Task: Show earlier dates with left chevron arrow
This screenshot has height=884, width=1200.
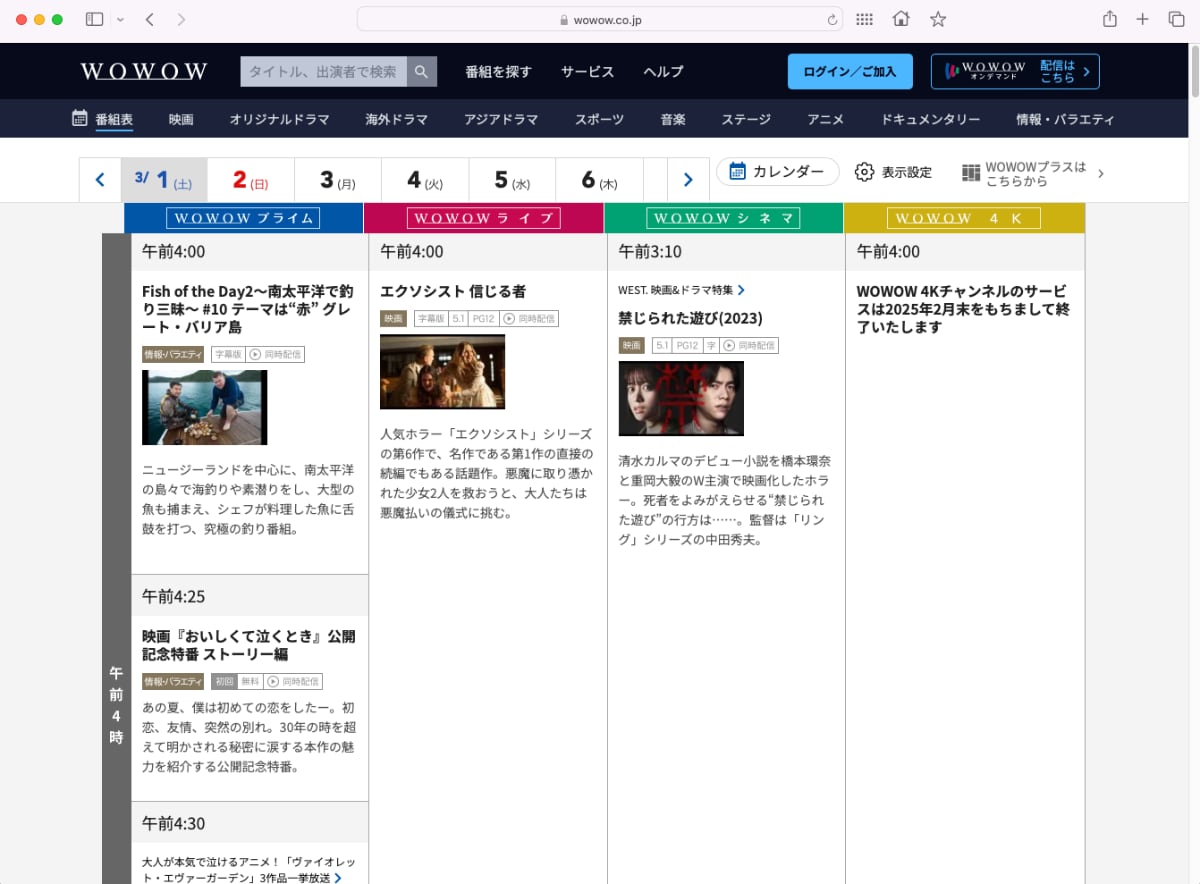Action: pos(100,179)
